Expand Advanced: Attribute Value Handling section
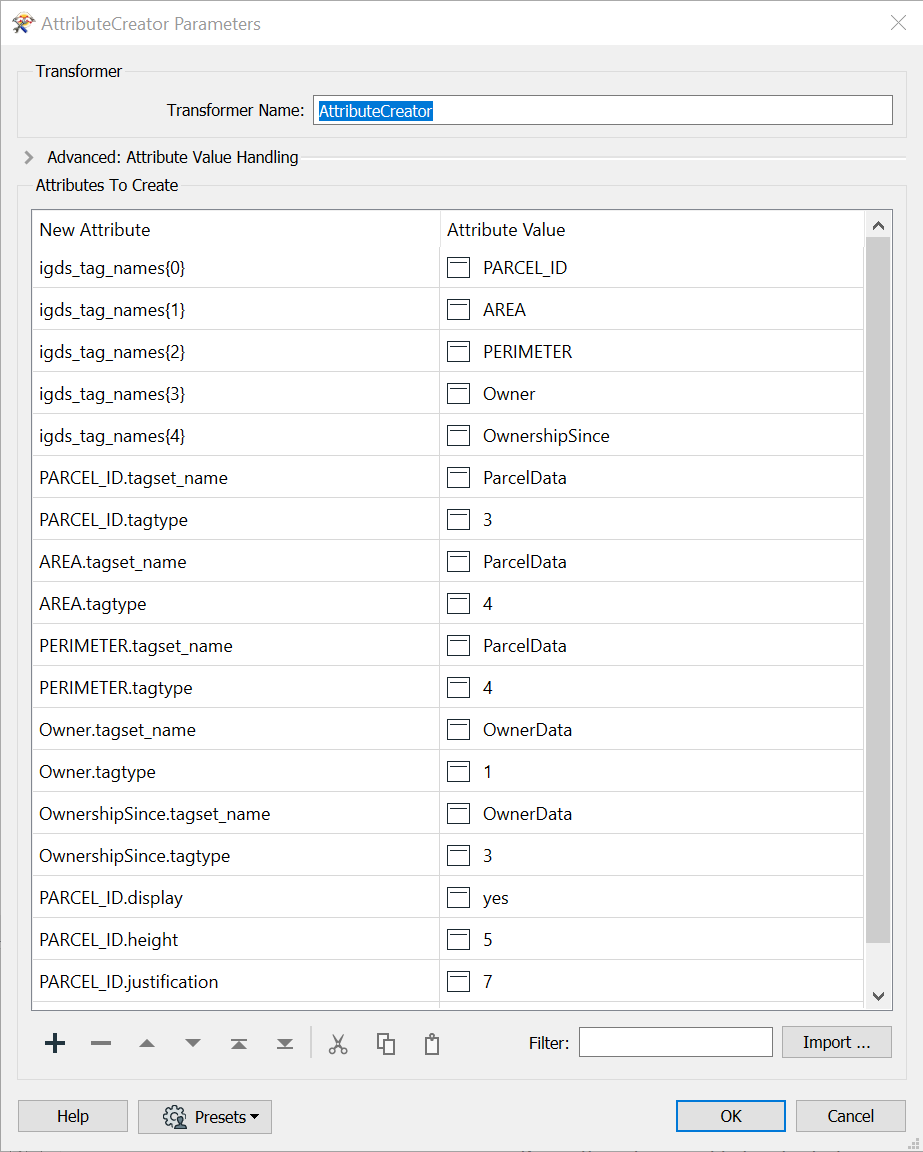This screenshot has width=923, height=1152. pos(28,157)
